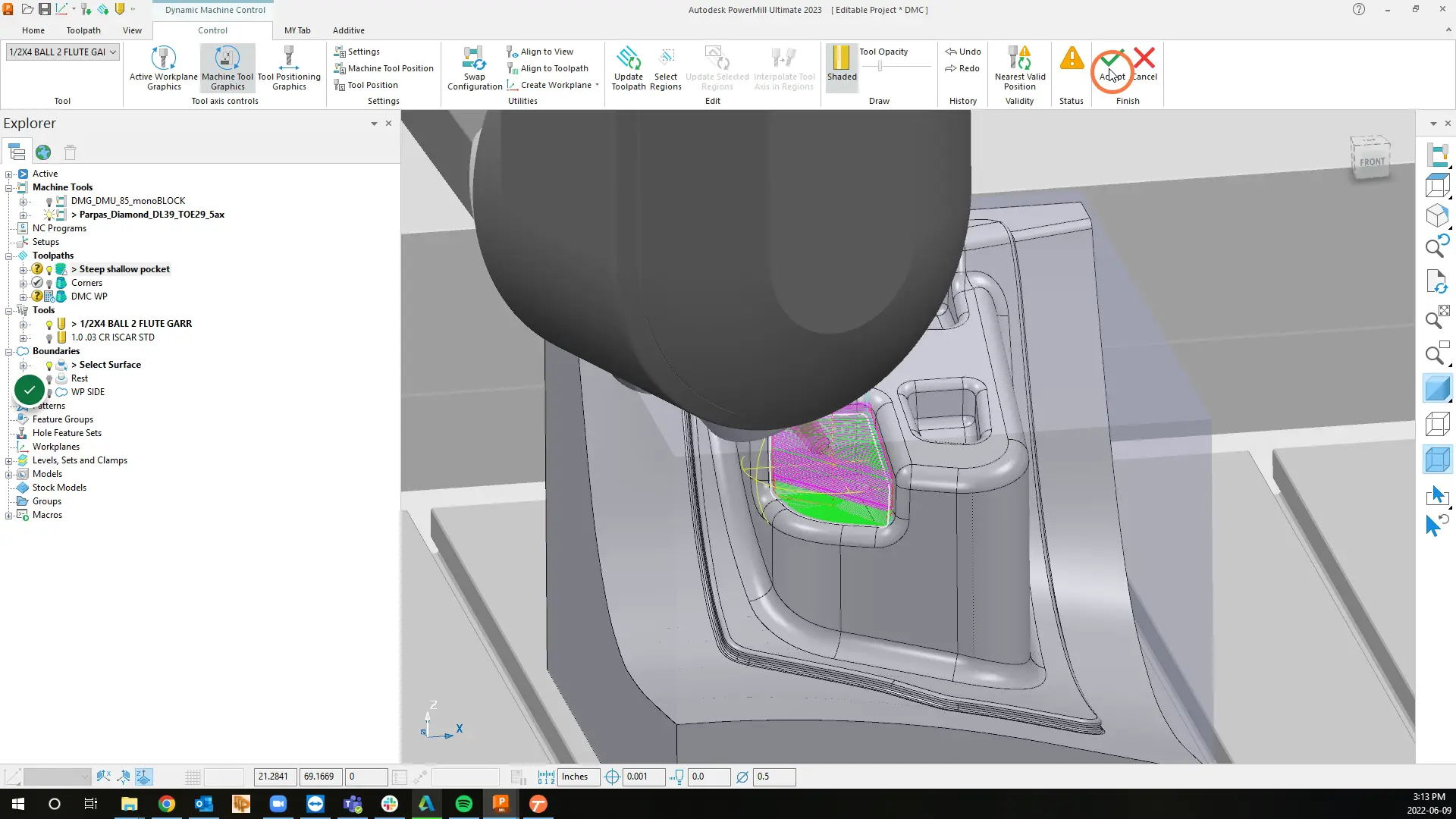Expand the Macros tree node
The height and width of the screenshot is (819, 1456).
tap(9, 515)
